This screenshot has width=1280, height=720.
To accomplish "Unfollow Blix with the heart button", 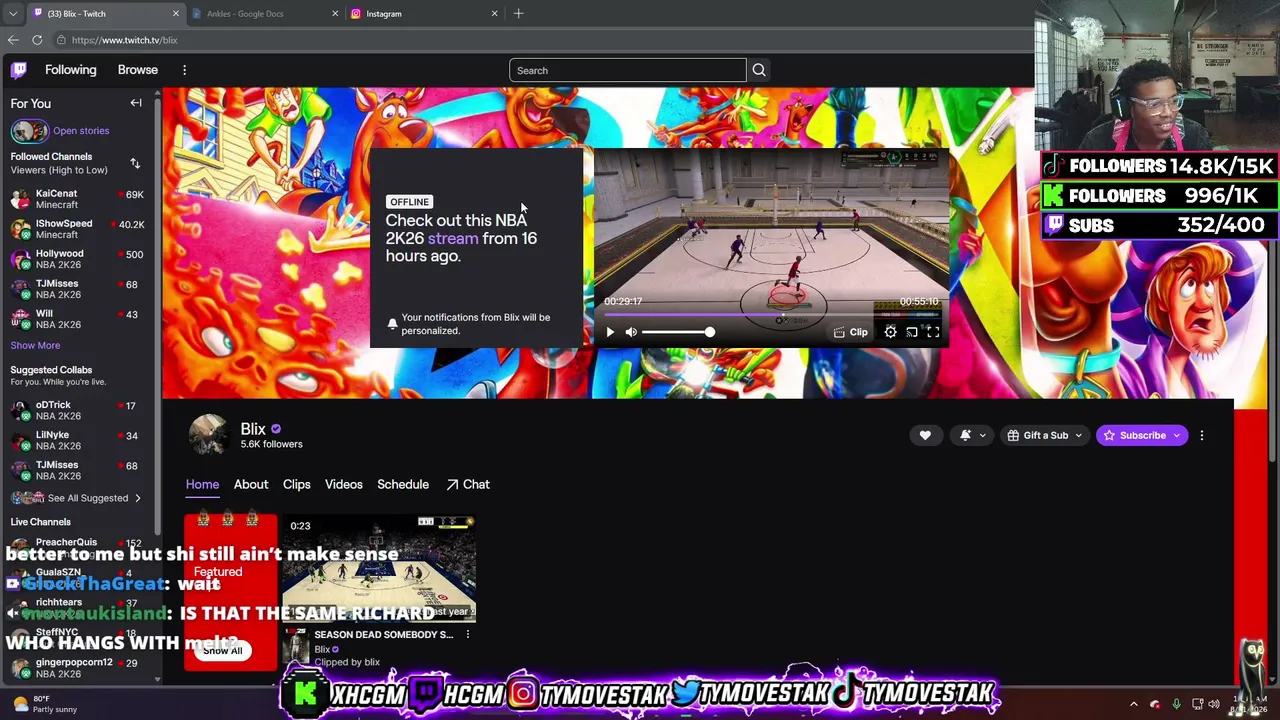I will coord(925,435).
